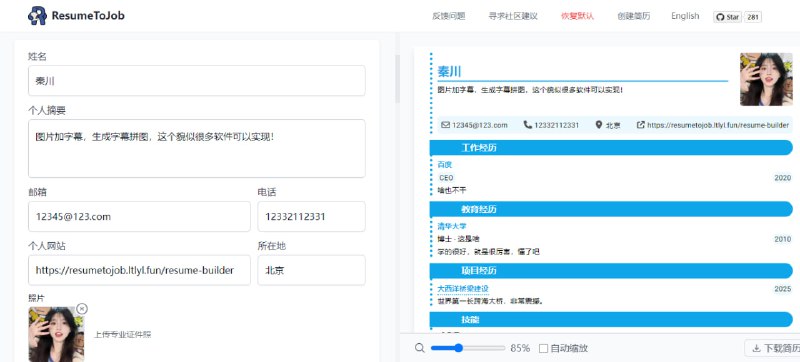The height and width of the screenshot is (362, 800).
Task: Open 反馈问题 in the top navigation
Action: pos(449,16)
